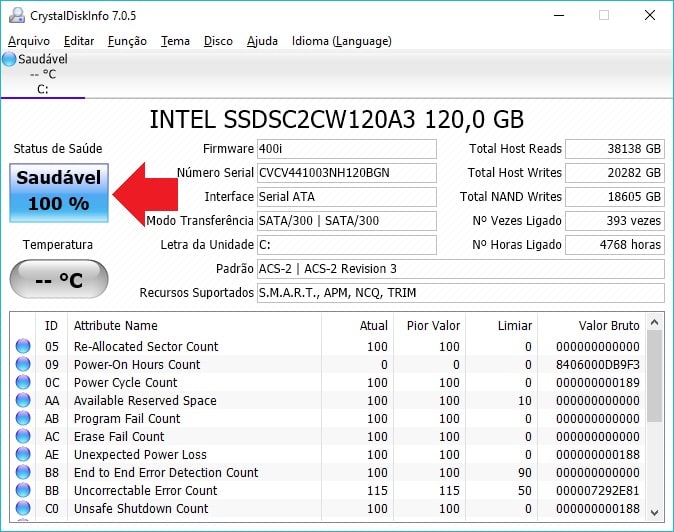Click status orb for Re-Allocated Sector Count
The height and width of the screenshot is (532, 674).
click(x=23, y=346)
